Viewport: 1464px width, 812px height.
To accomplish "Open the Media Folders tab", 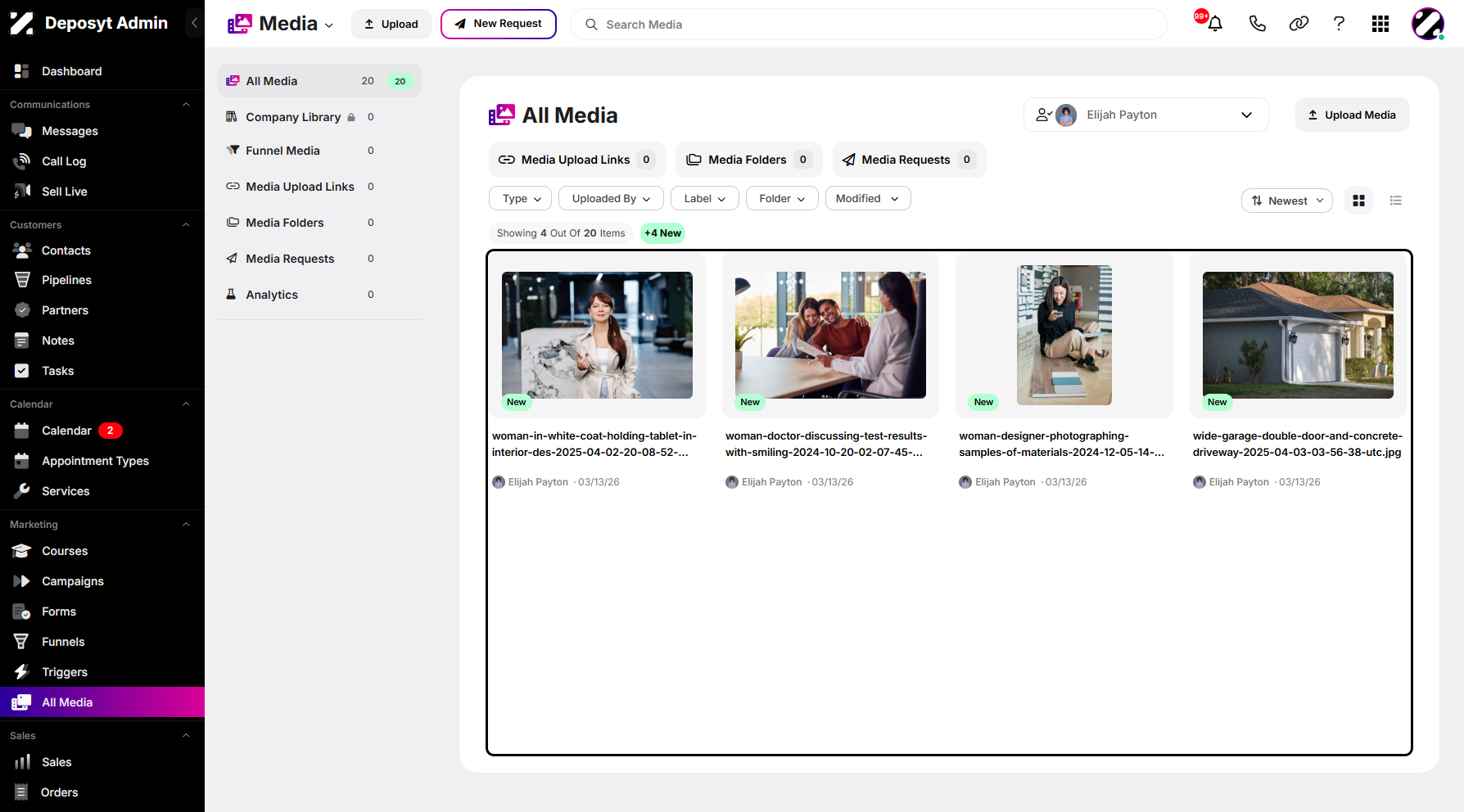I will [x=749, y=160].
